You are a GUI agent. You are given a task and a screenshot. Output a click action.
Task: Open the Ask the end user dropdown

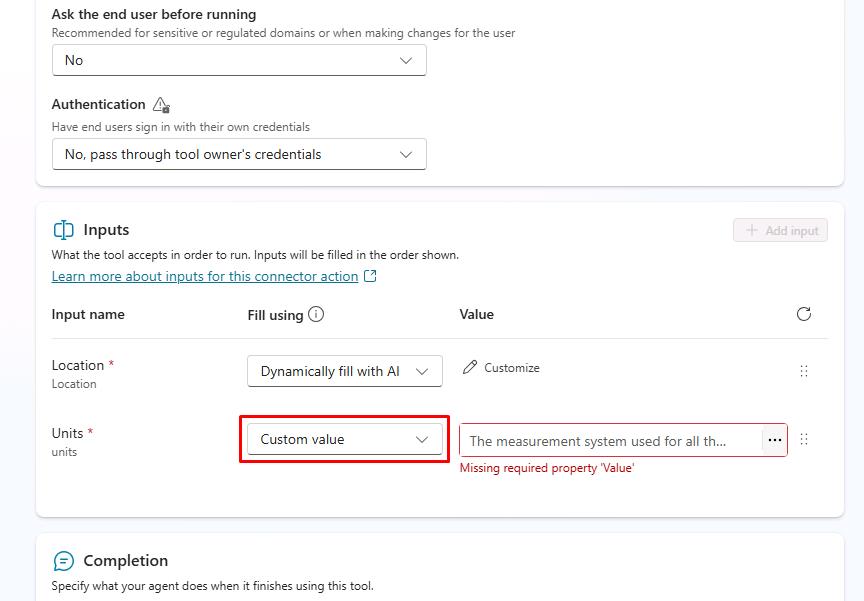pos(239,60)
